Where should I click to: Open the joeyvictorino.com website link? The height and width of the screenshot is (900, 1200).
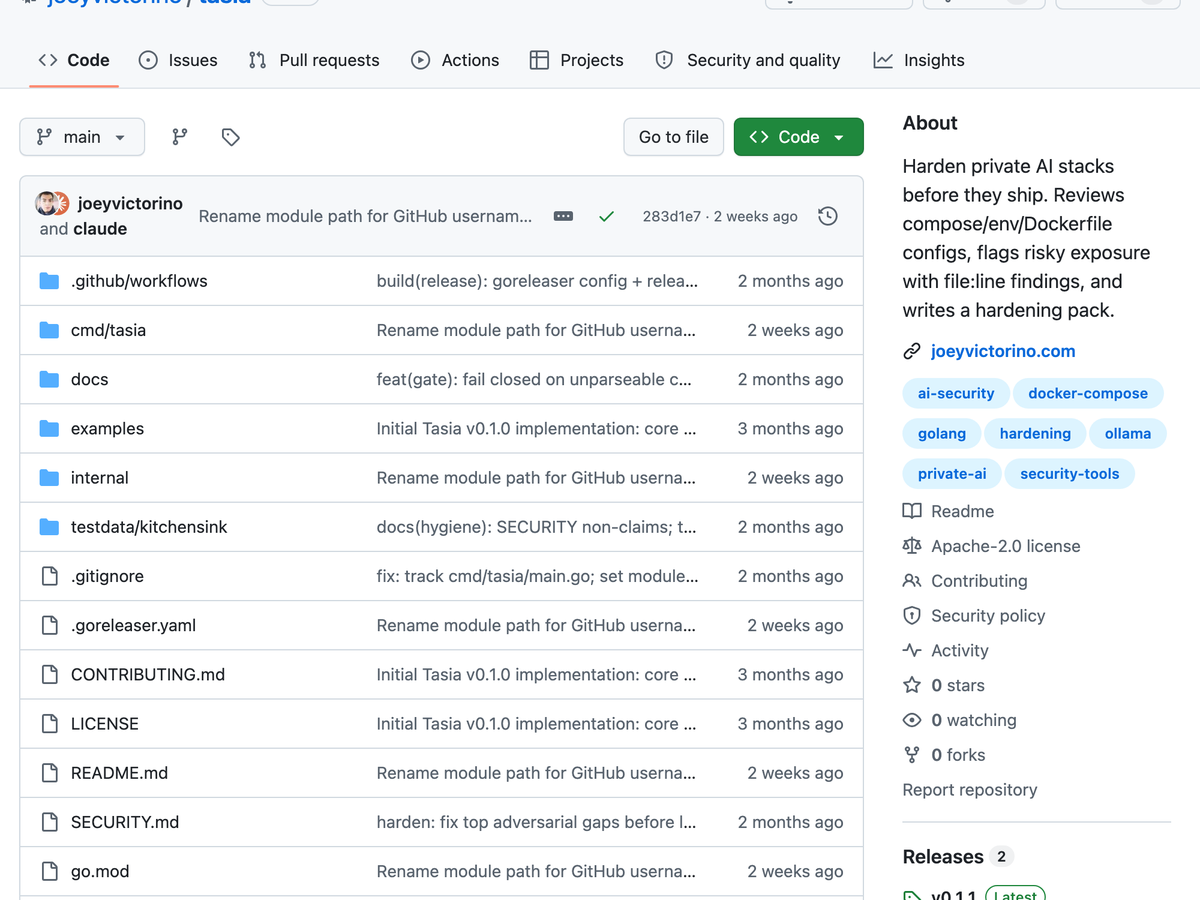tap(1003, 351)
